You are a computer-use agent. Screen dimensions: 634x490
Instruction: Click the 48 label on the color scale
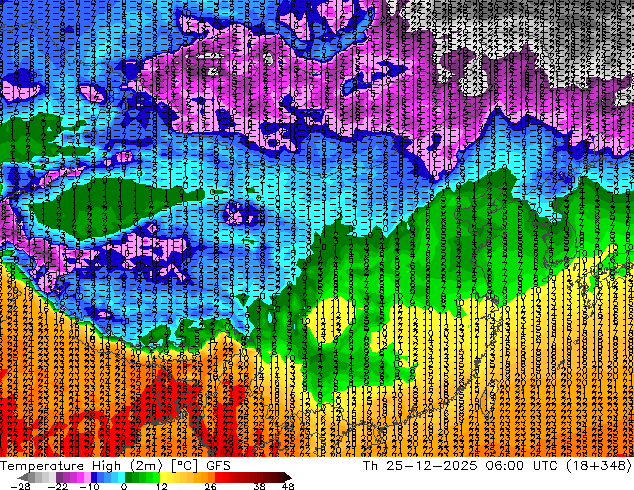[288, 486]
